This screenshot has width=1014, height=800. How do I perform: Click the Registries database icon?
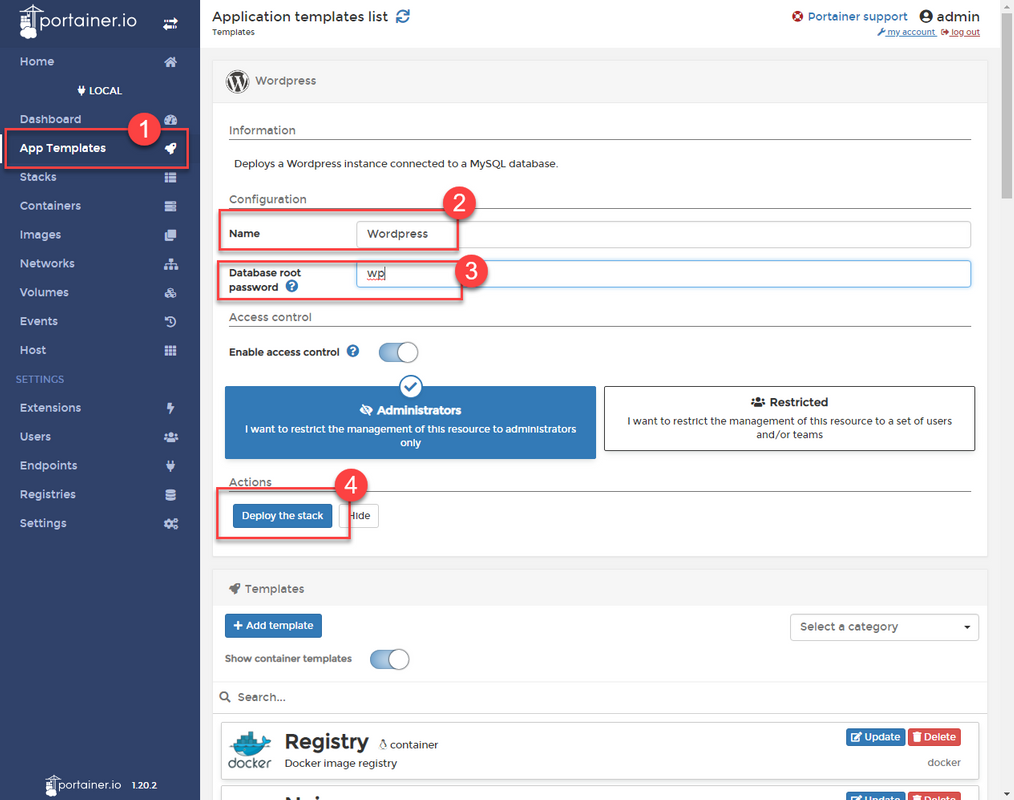pyautogui.click(x=170, y=495)
